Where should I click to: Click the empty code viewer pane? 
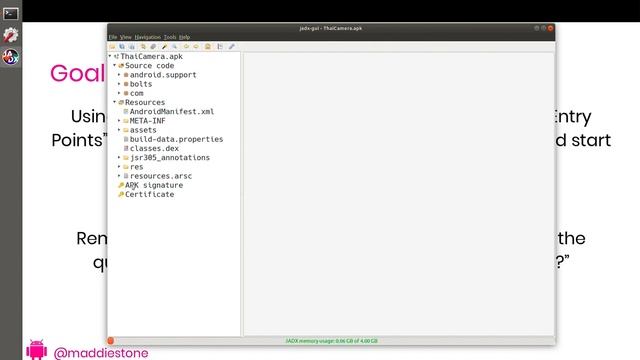(399, 194)
